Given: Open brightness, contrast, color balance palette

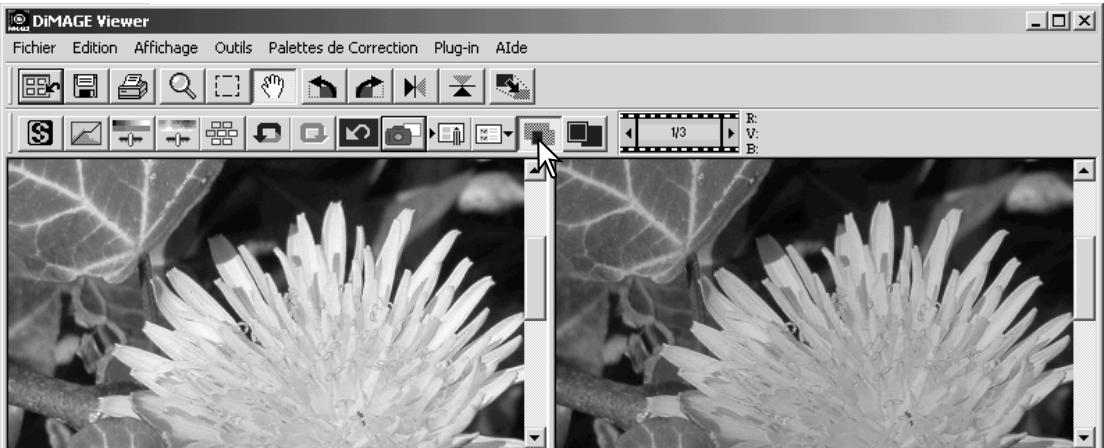Looking at the screenshot, I should 132,133.
